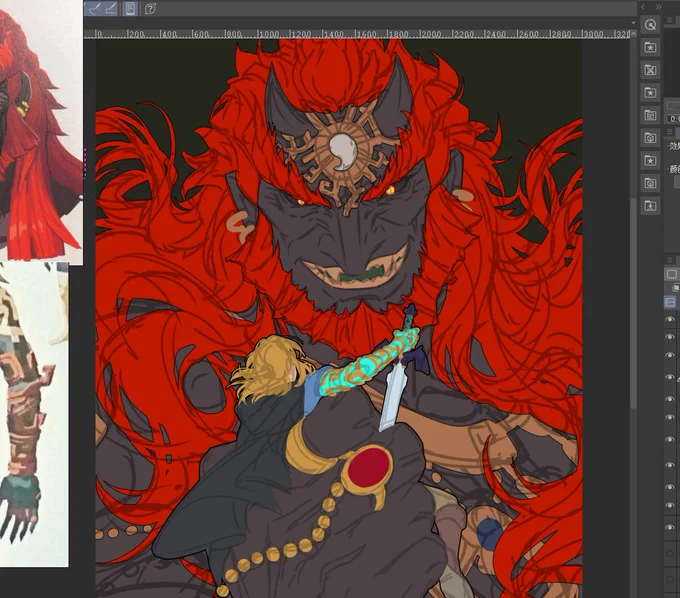Toggle the snap to ruler icon

click(95, 8)
